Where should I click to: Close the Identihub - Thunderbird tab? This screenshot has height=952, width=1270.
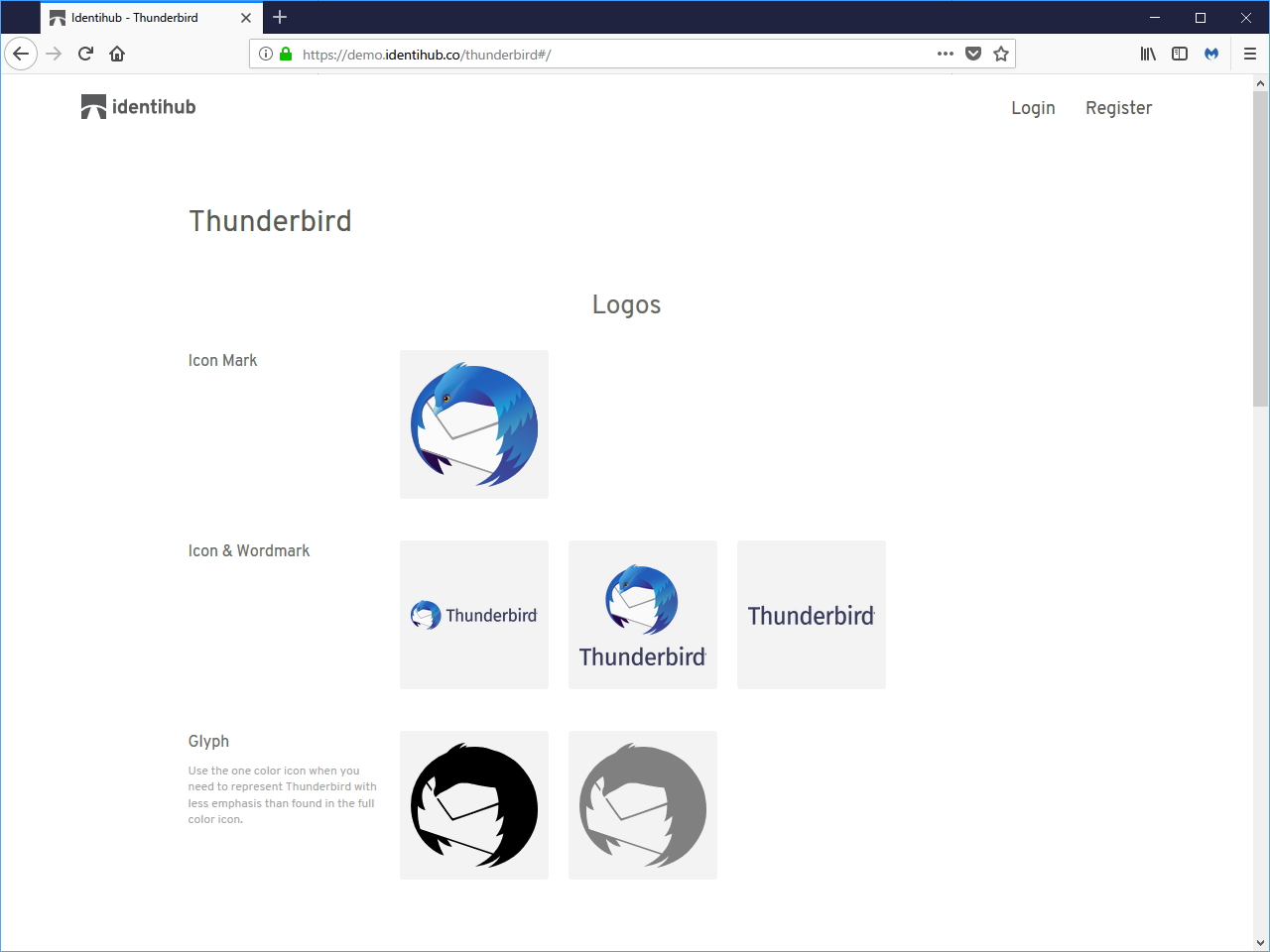tap(246, 18)
